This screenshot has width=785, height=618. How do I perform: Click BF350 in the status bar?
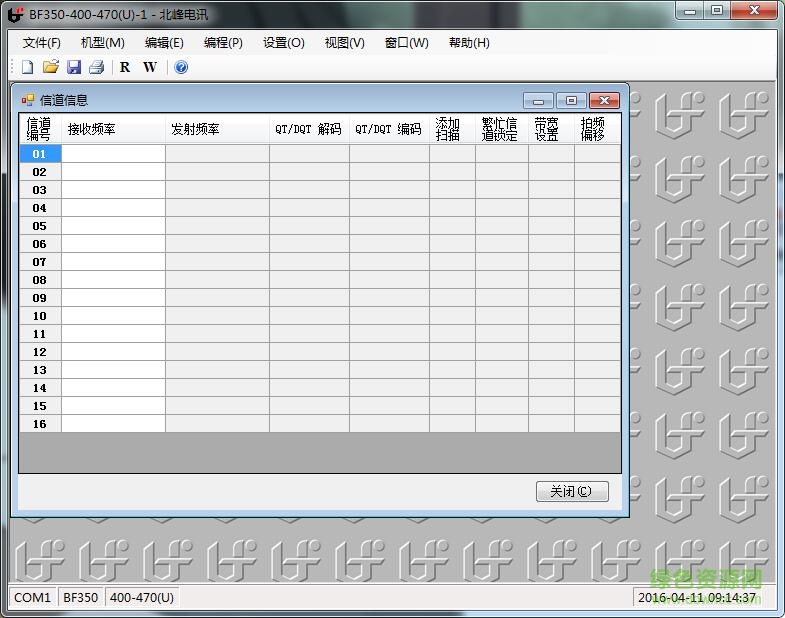(81, 597)
